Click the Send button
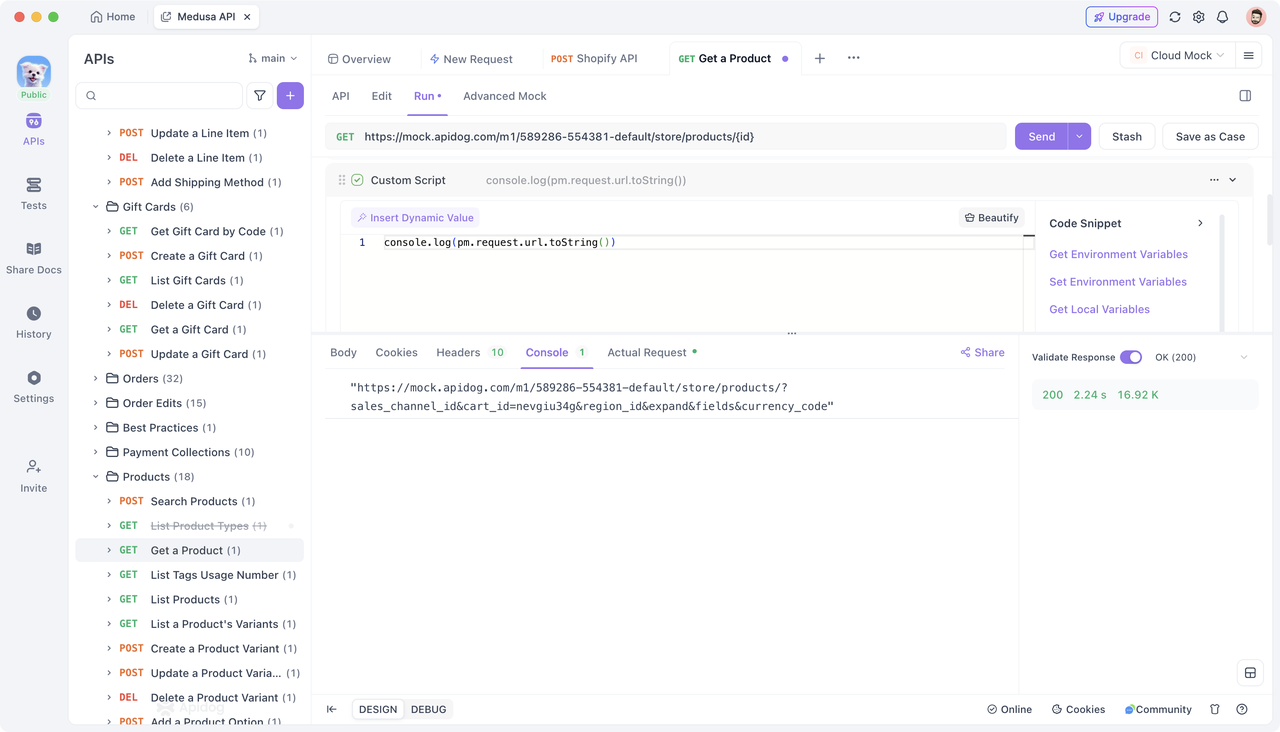The image size is (1280, 732). pyautogui.click(x=1041, y=137)
